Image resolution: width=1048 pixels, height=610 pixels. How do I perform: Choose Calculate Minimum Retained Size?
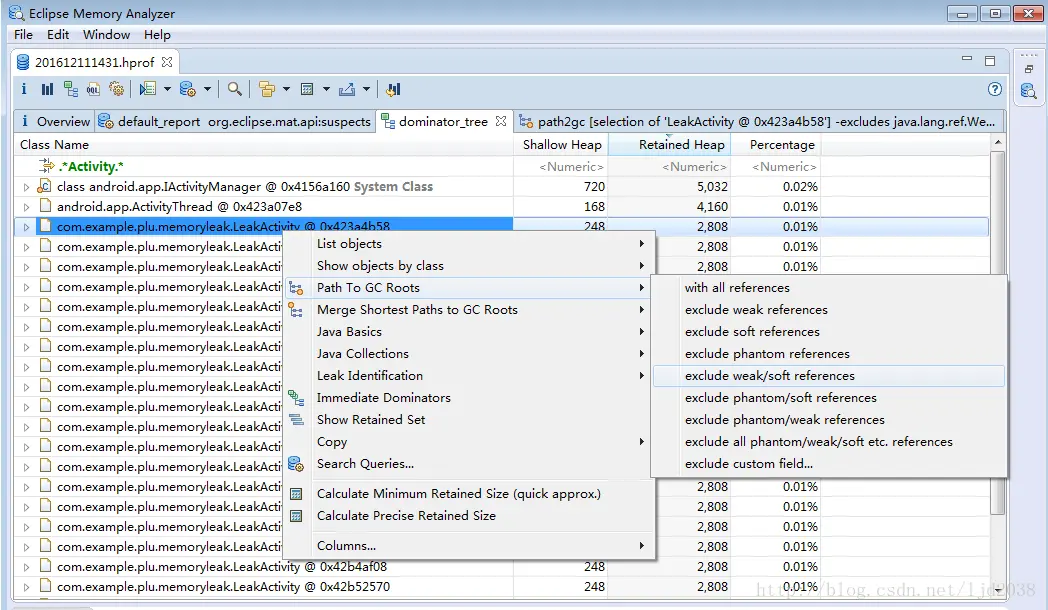[x=469, y=494]
